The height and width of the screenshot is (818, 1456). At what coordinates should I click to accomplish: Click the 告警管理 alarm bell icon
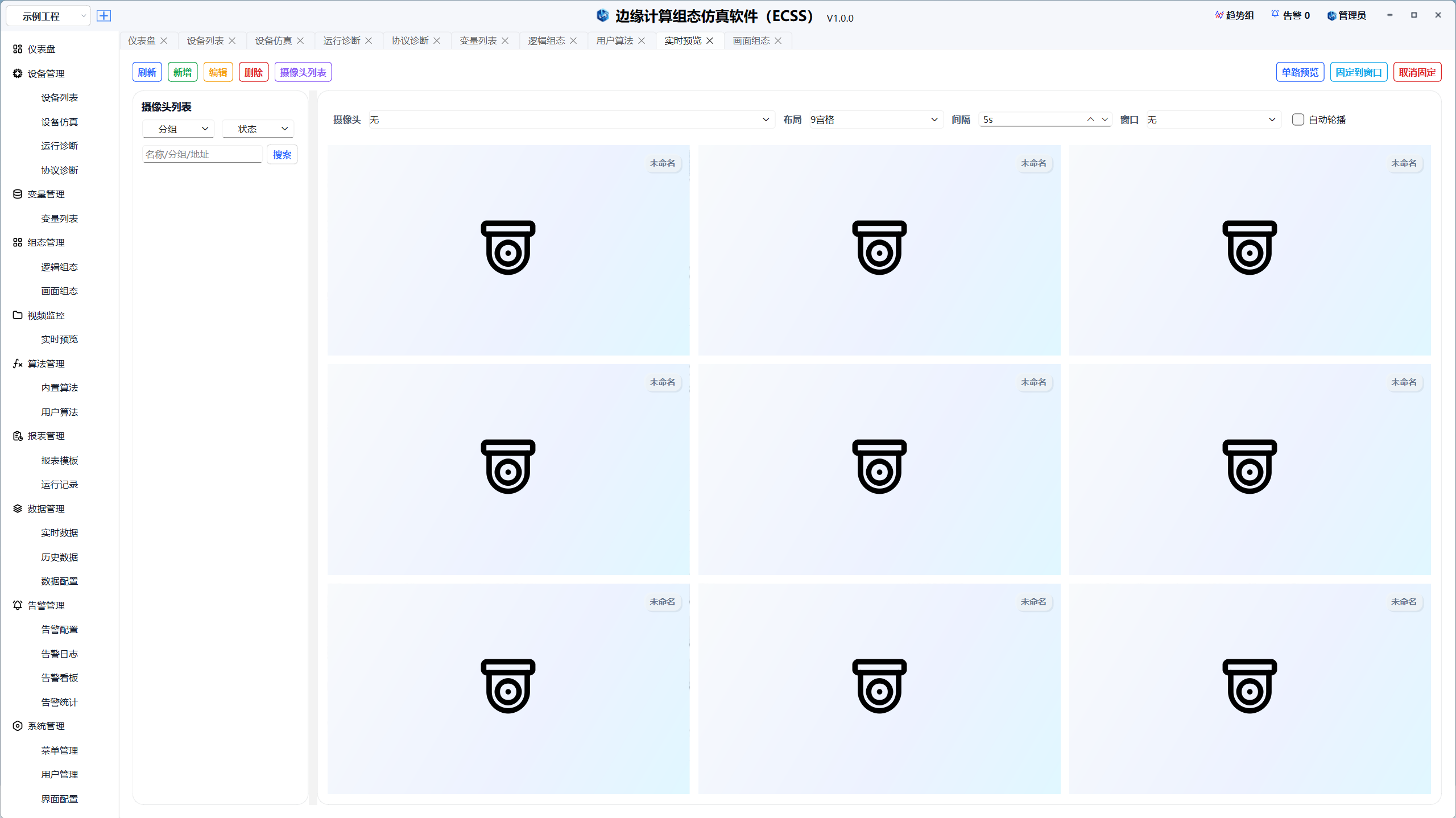(x=18, y=605)
